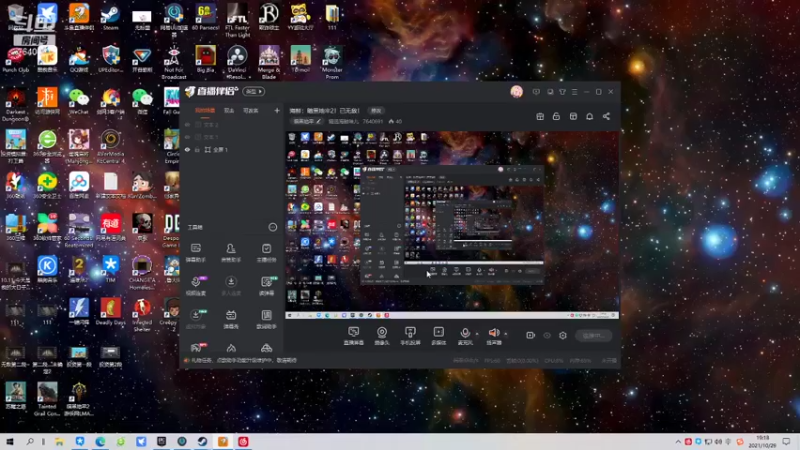Open the taskbar search magnifier
This screenshot has width=800, height=450.
click(30, 442)
